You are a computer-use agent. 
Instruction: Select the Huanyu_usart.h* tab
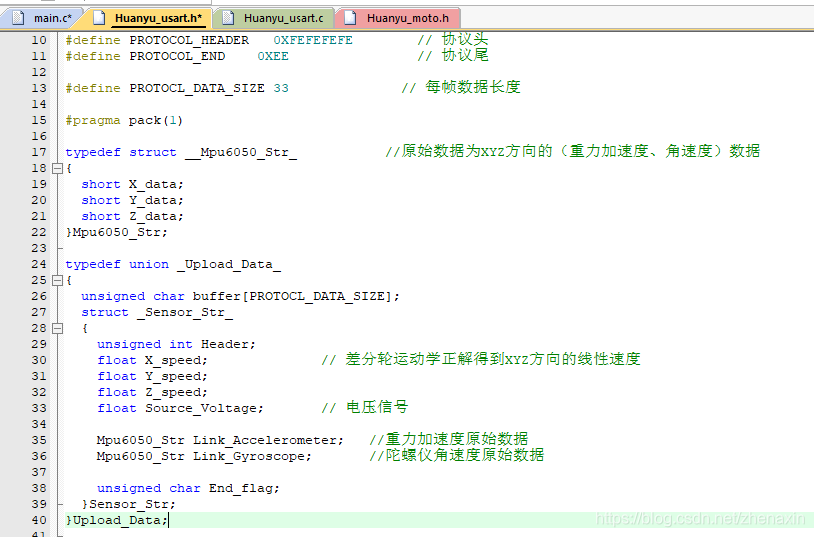(148, 18)
